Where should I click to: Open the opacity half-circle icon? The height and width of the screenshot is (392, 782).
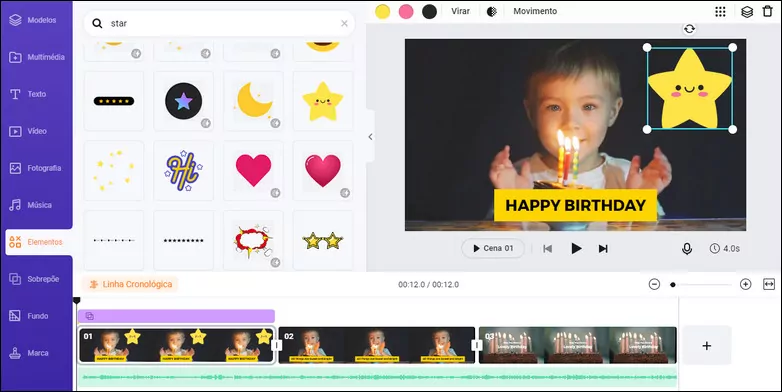(x=492, y=11)
